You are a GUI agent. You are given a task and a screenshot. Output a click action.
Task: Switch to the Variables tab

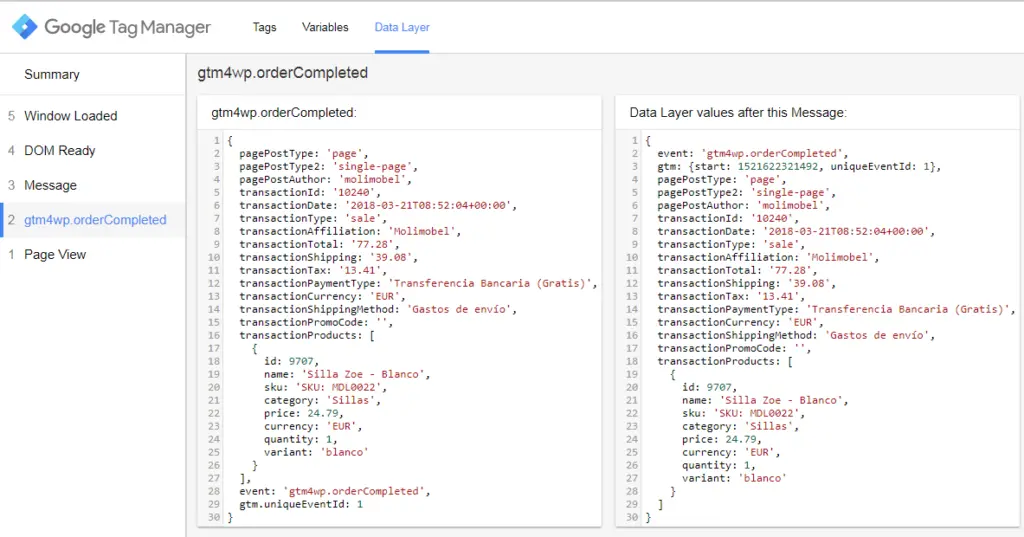[325, 27]
